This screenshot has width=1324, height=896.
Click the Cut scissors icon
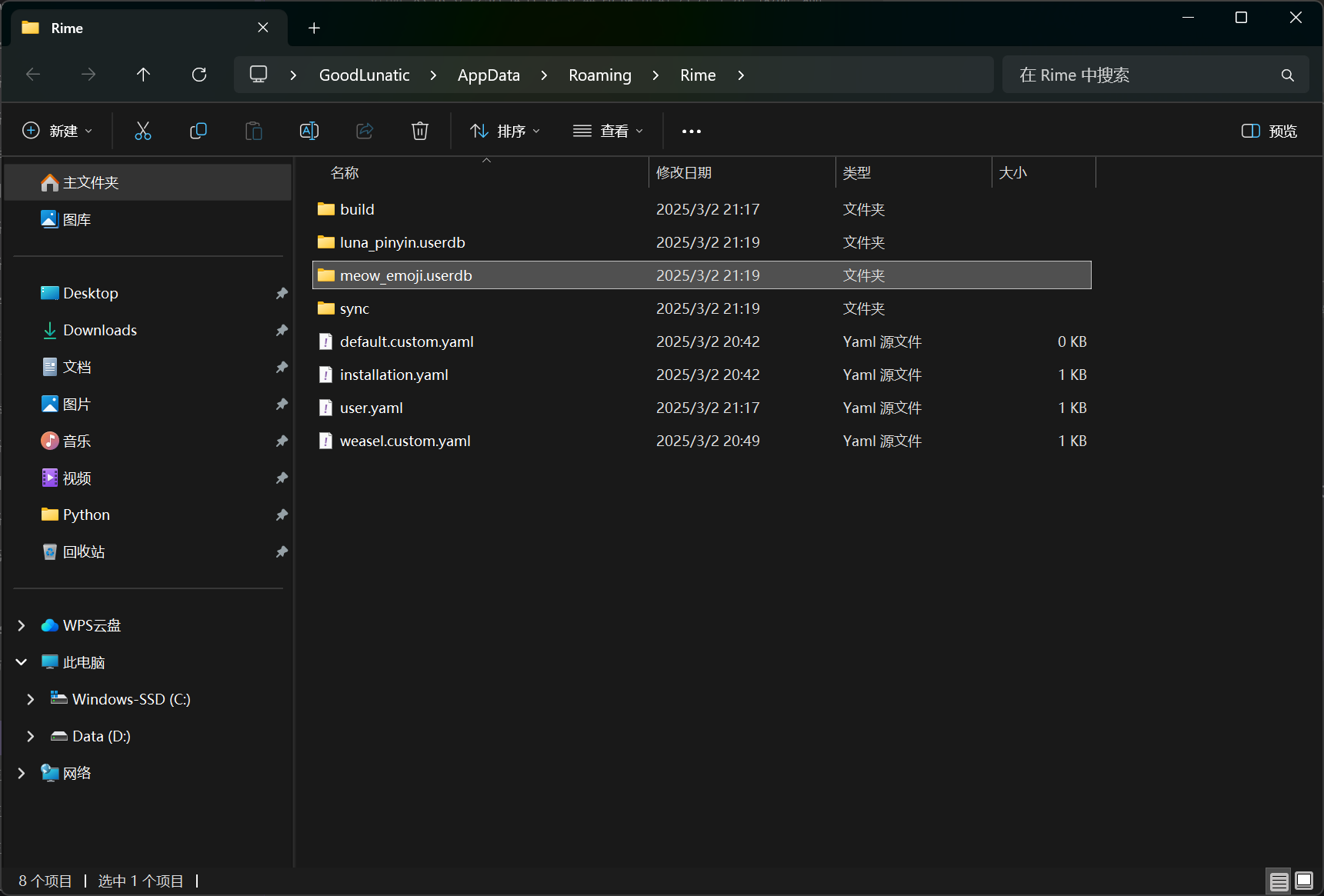(x=143, y=131)
